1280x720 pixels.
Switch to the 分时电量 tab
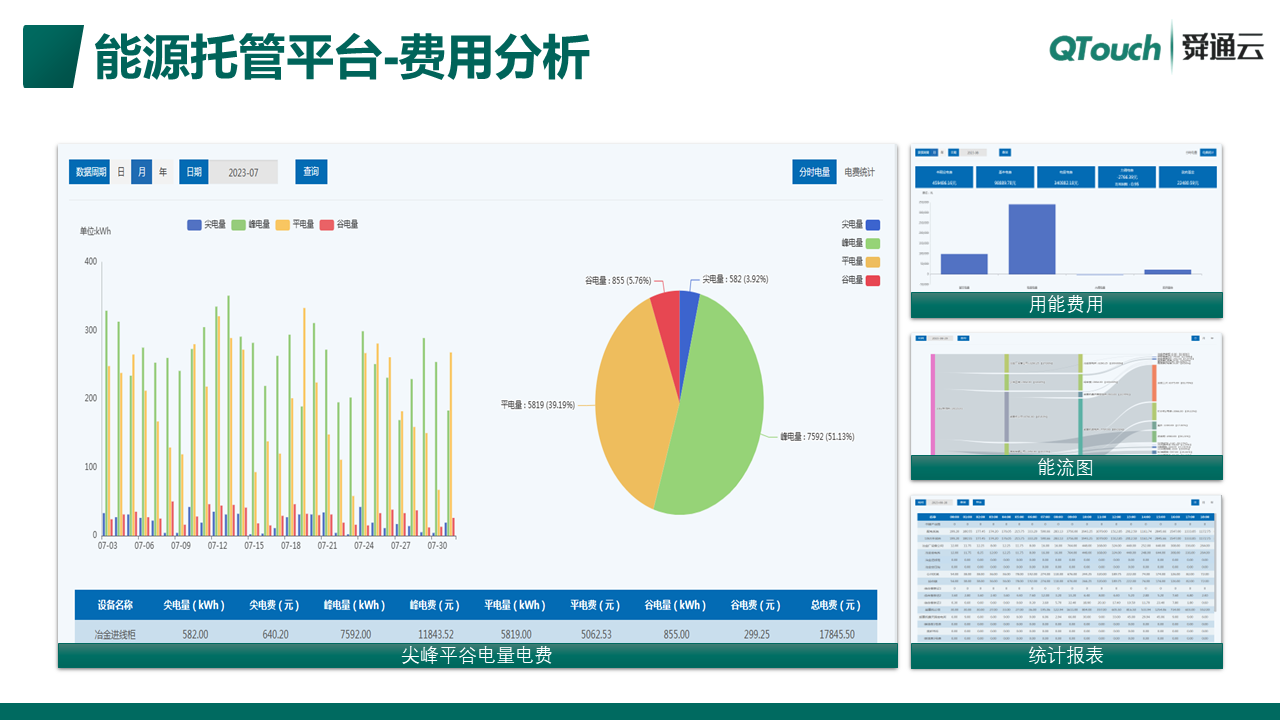coord(814,172)
